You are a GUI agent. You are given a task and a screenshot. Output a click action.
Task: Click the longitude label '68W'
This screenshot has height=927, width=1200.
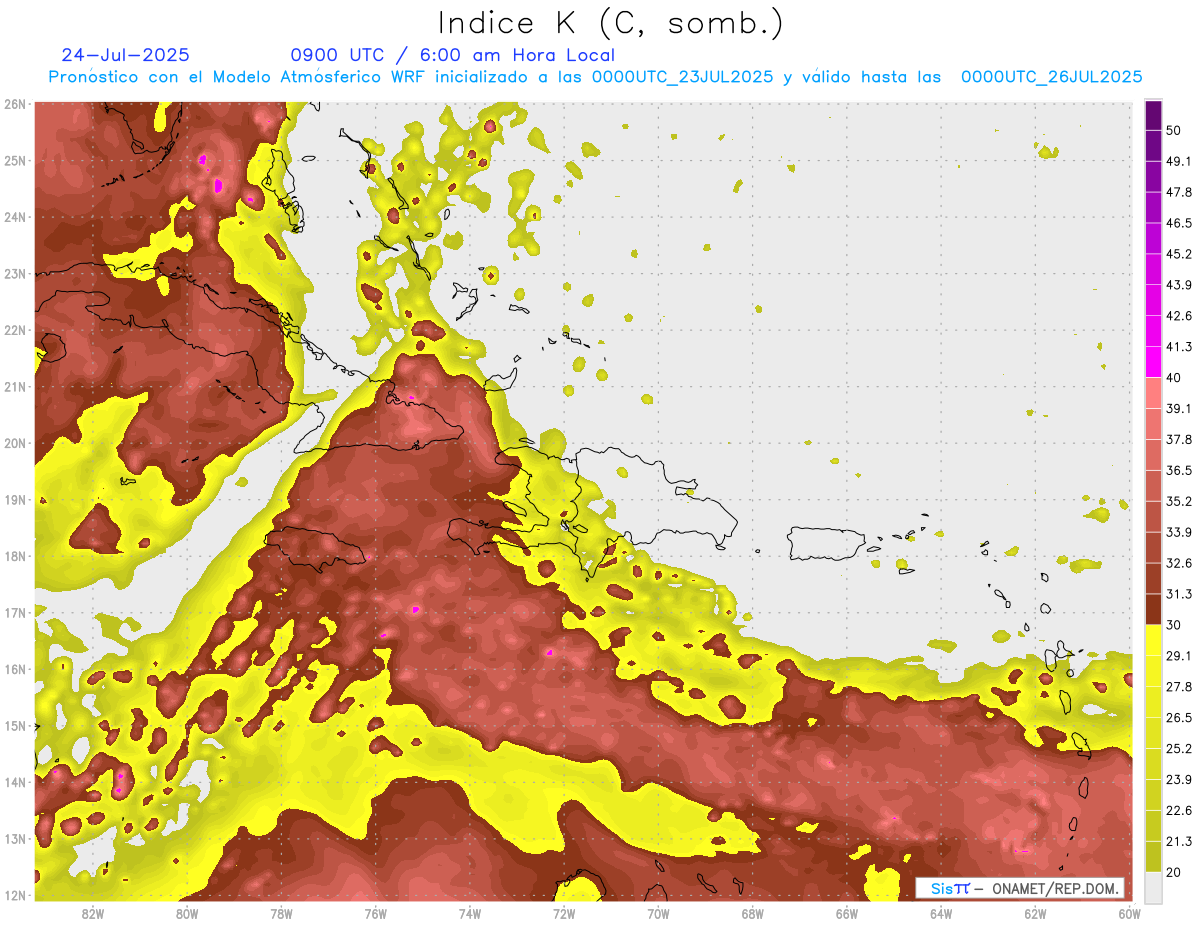coord(753,914)
